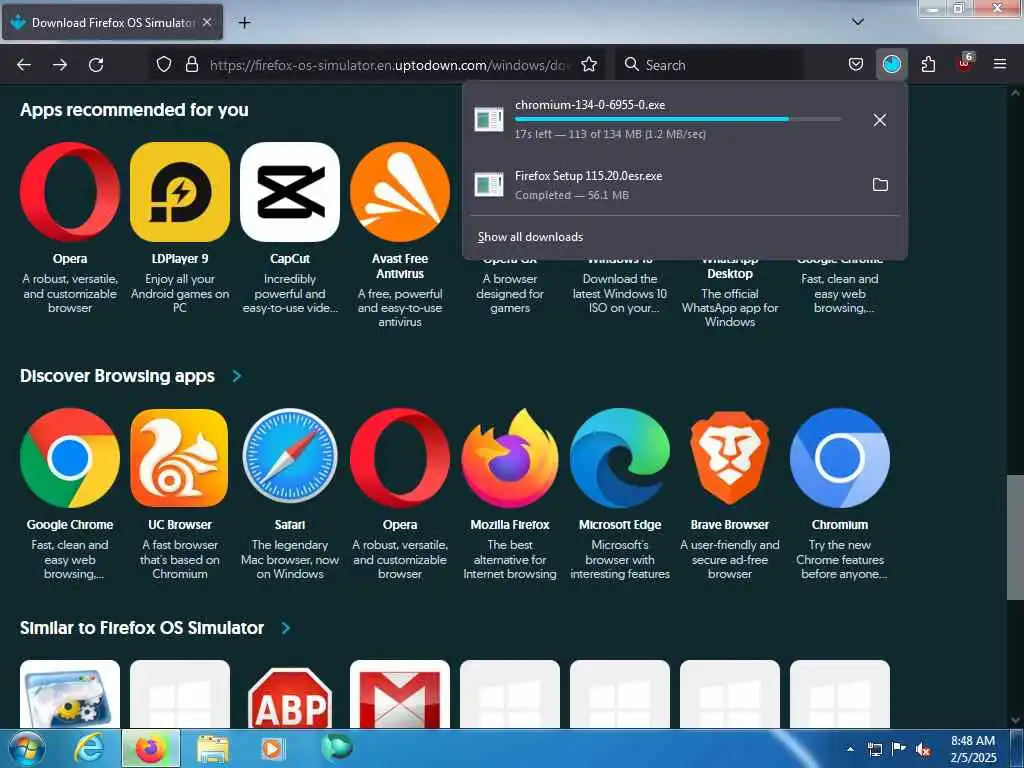
Task: Open the Extensions puzzle icon
Action: (x=928, y=65)
